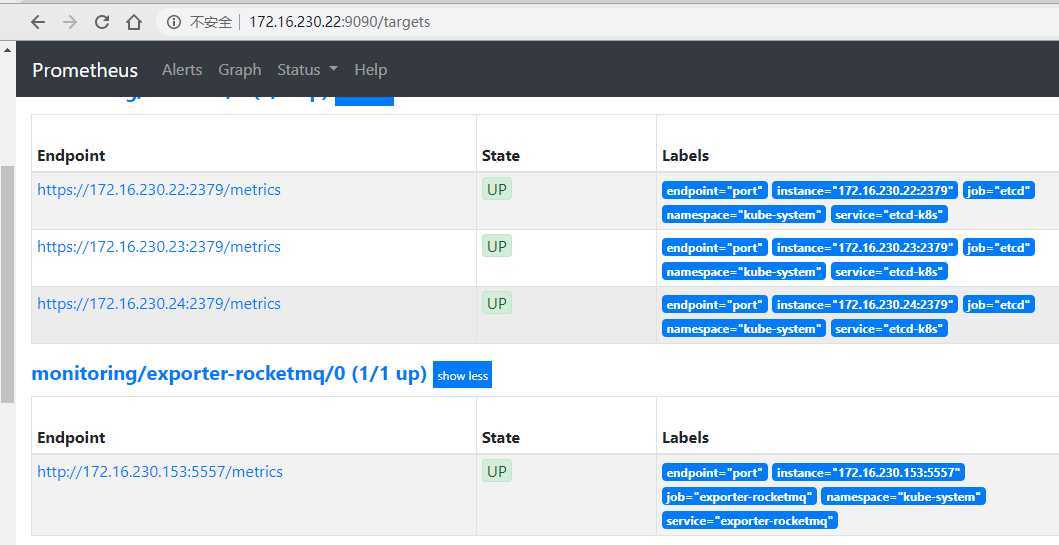Open the Alerts menu item
1059x545 pixels.
pyautogui.click(x=182, y=70)
